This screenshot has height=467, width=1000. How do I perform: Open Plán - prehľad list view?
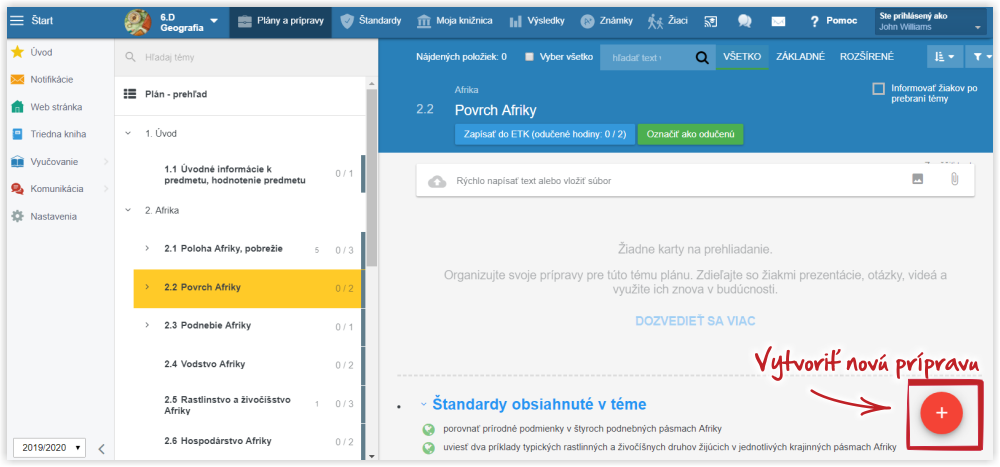tap(174, 94)
